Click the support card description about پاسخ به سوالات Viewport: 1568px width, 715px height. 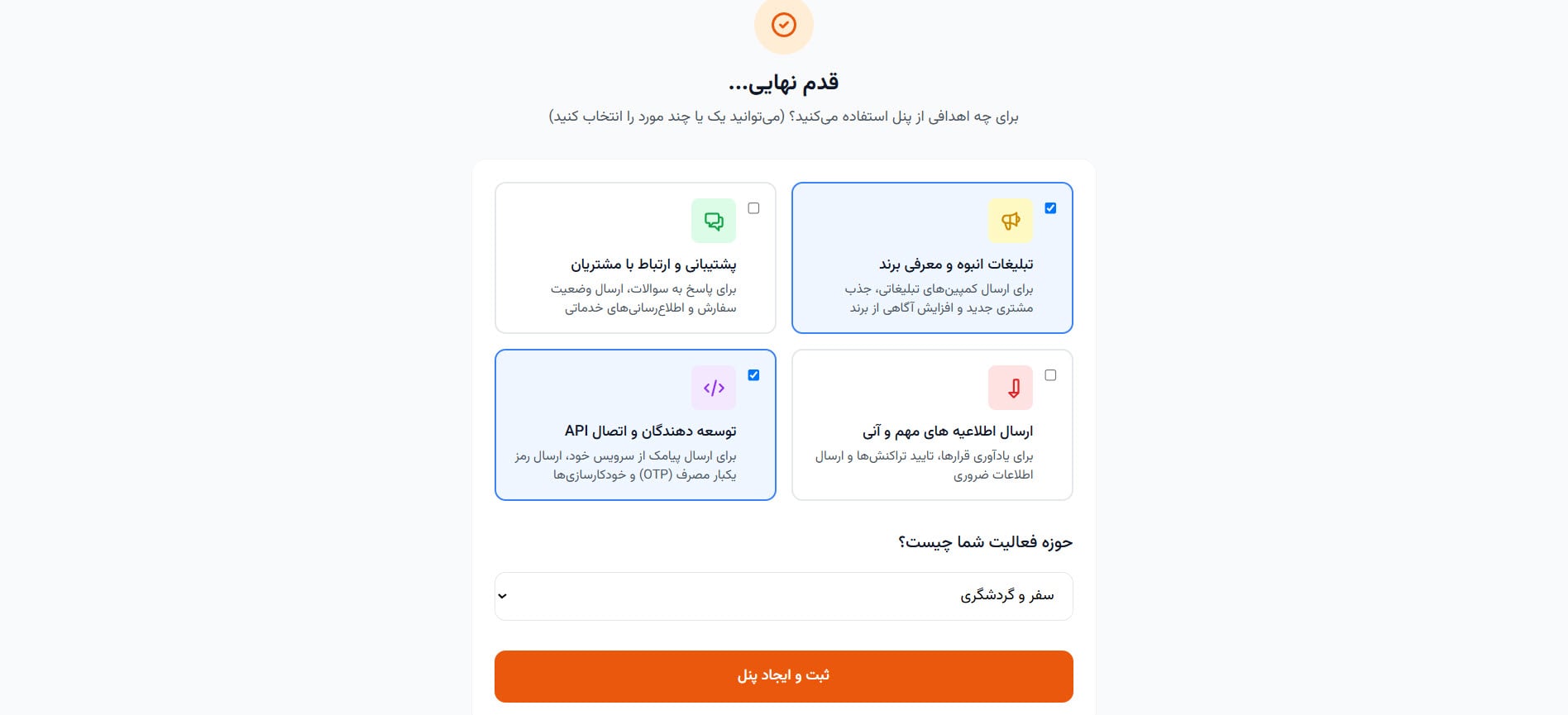645,298
